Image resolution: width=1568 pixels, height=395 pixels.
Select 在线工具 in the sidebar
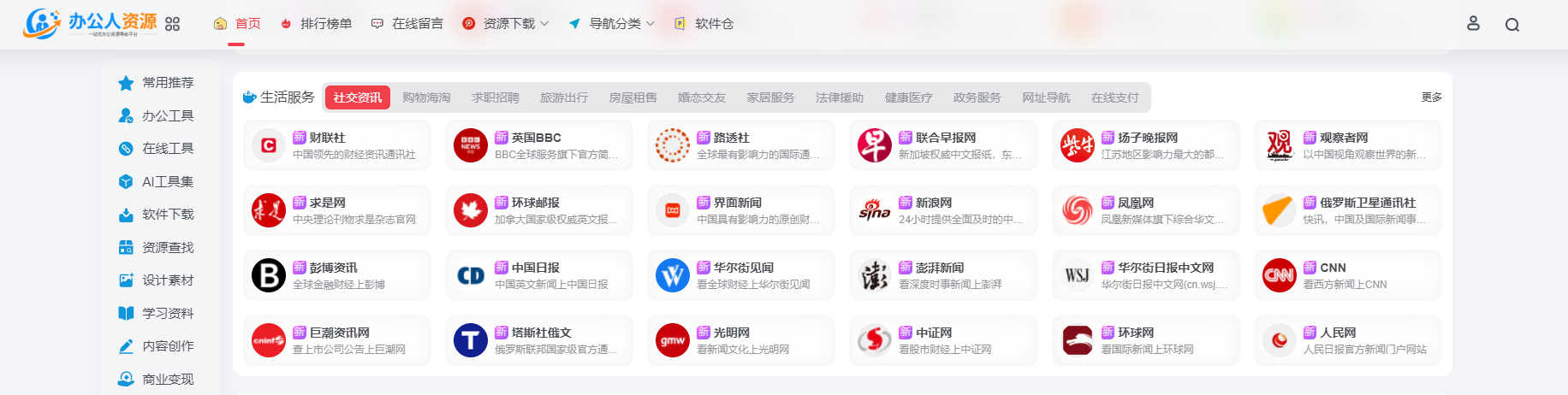157,149
